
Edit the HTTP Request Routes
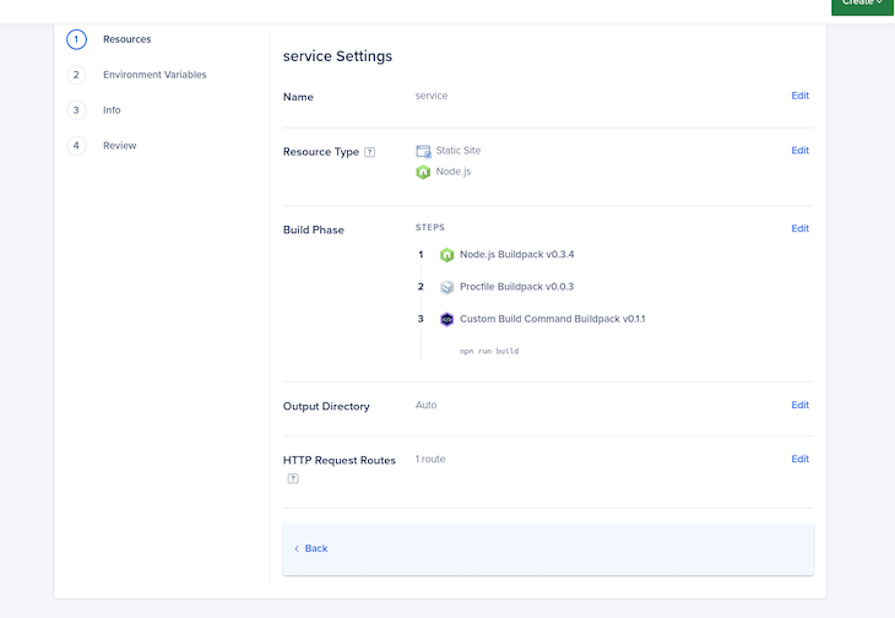800,459
